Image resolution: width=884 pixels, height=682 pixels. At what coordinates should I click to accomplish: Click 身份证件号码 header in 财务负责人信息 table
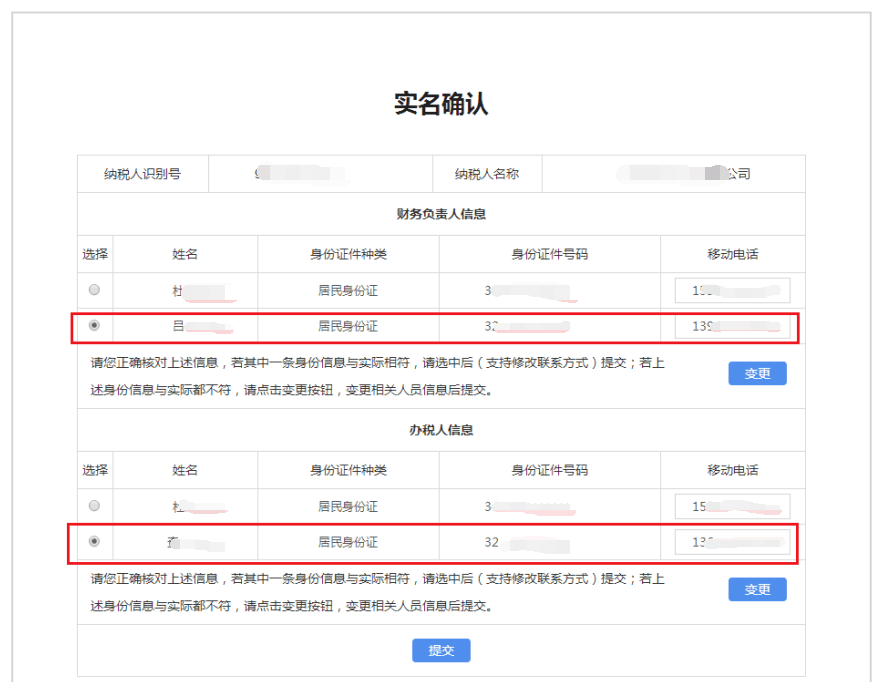550,254
